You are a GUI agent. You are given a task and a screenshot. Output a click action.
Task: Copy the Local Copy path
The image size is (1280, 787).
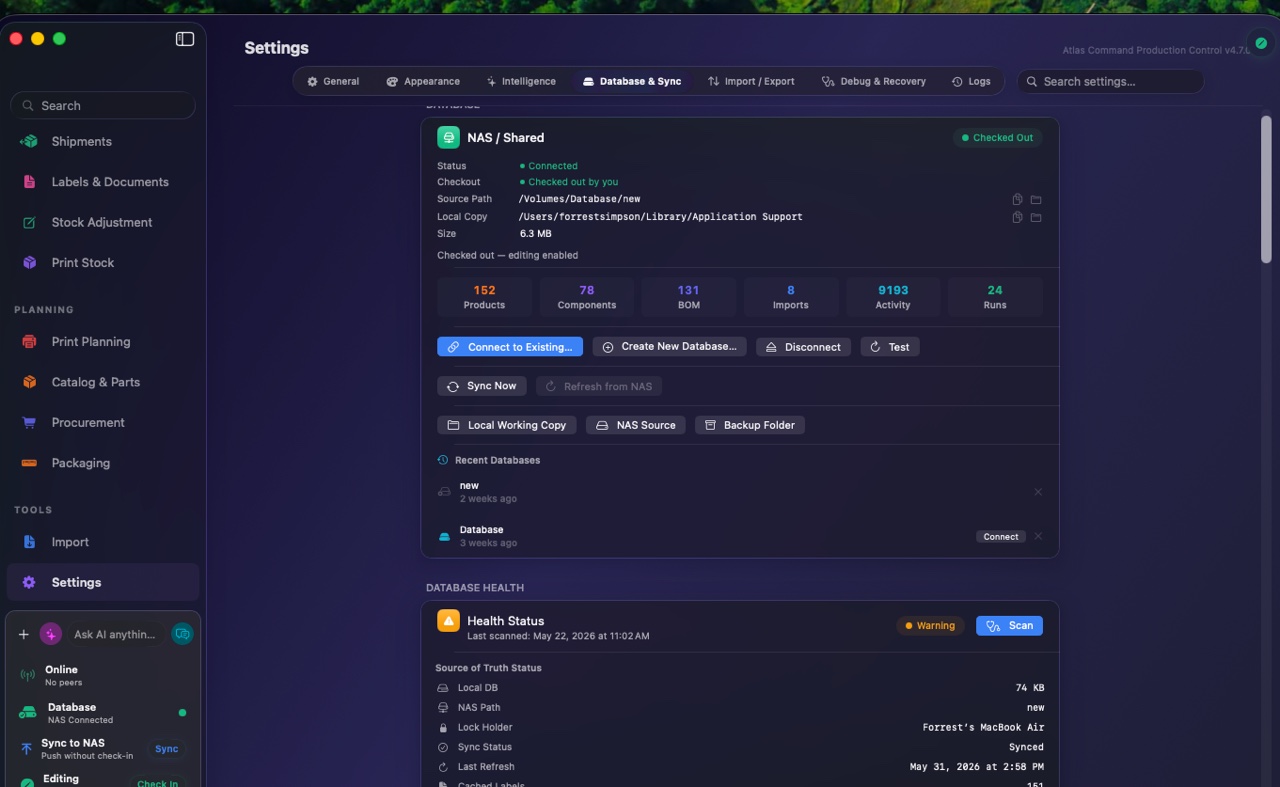[1017, 217]
